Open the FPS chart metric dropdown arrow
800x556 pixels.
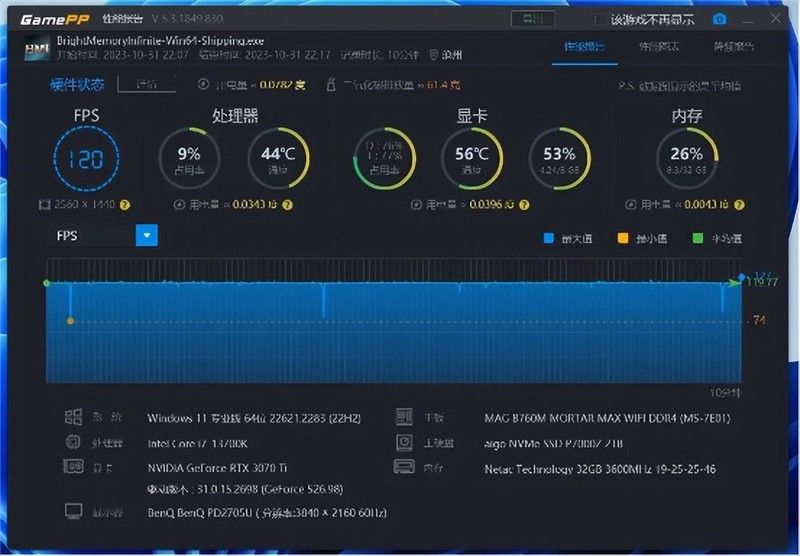click(147, 235)
